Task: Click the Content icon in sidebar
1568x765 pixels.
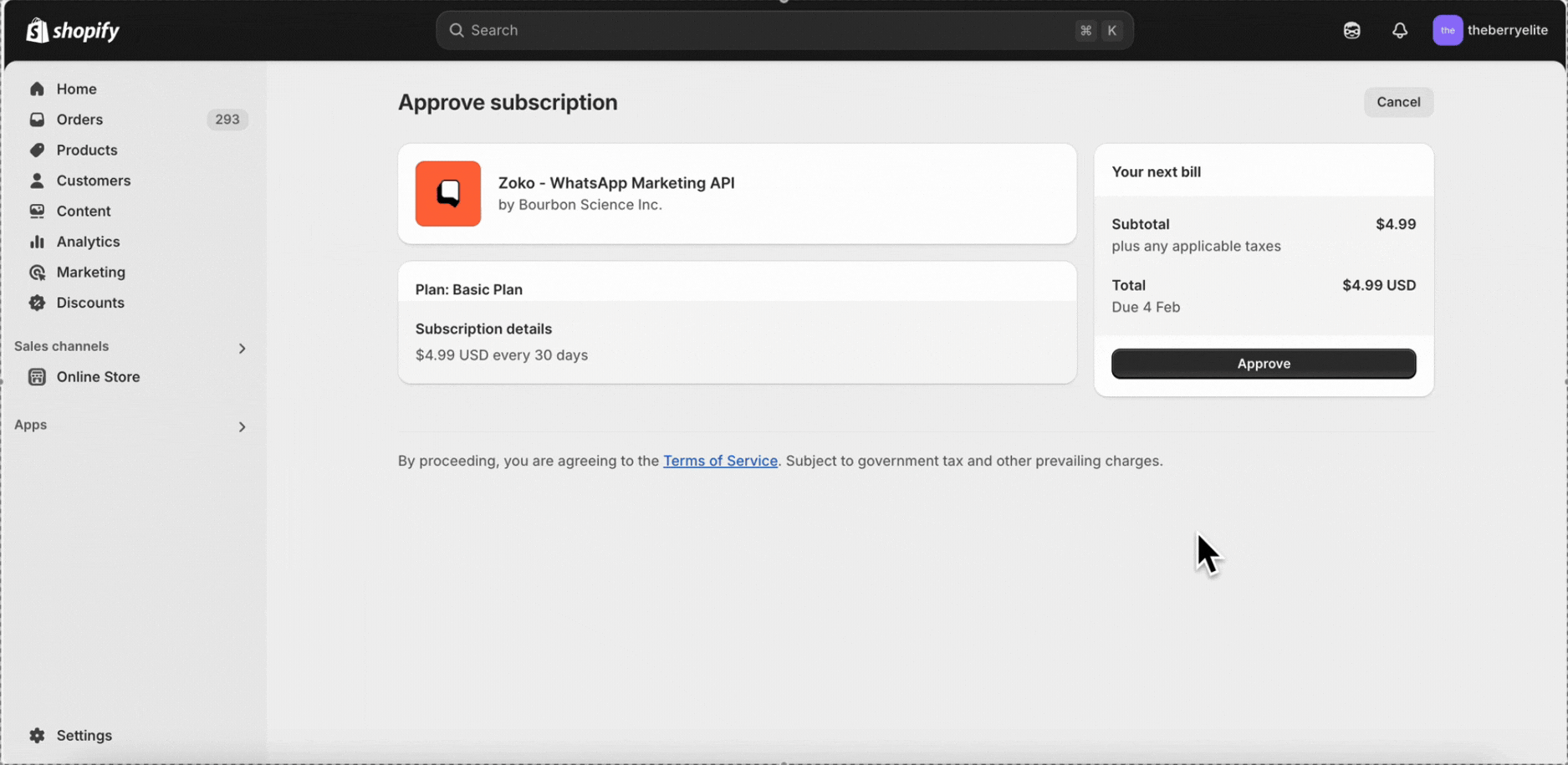Action: 37,212
